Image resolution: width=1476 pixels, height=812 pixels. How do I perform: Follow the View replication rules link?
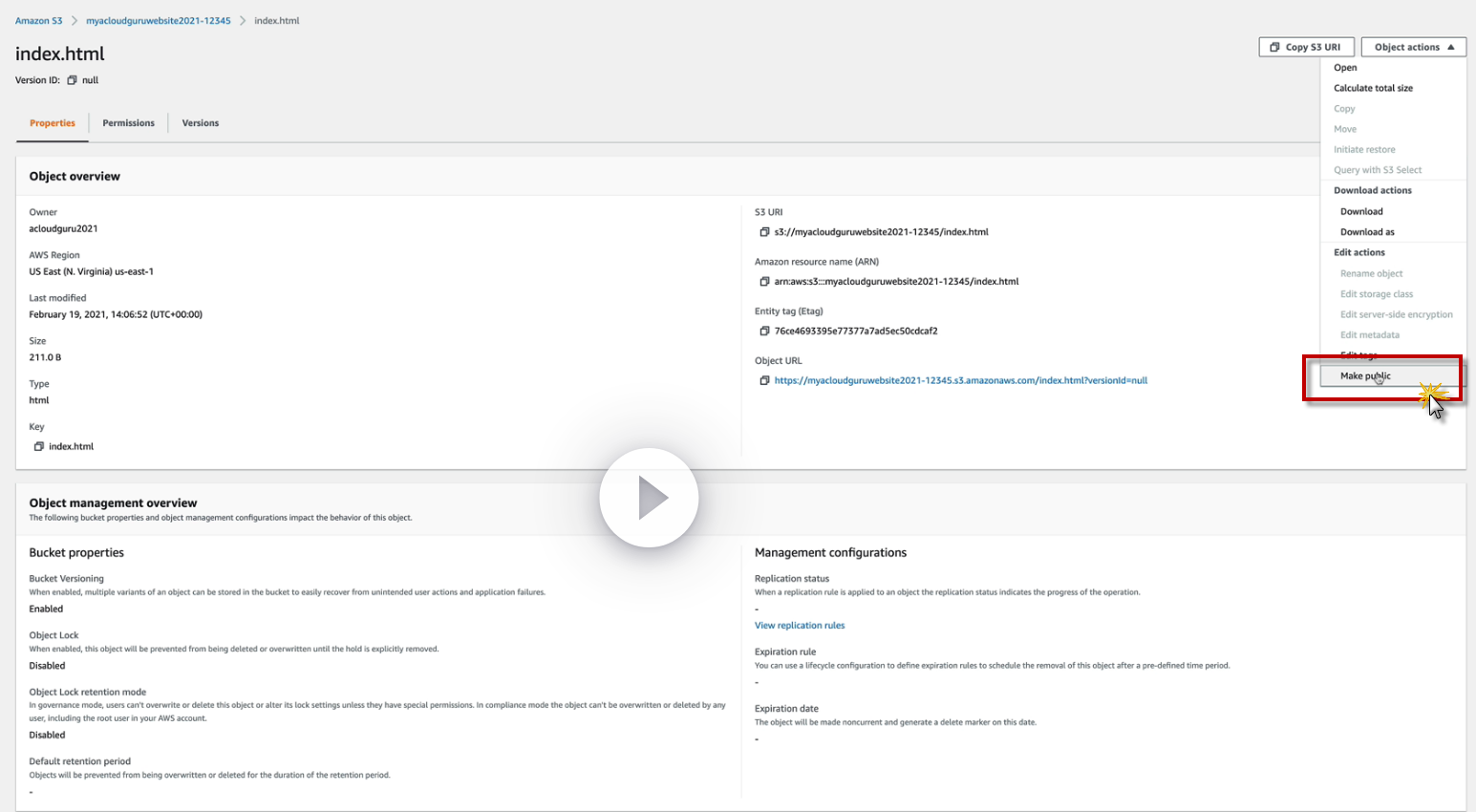(x=800, y=626)
